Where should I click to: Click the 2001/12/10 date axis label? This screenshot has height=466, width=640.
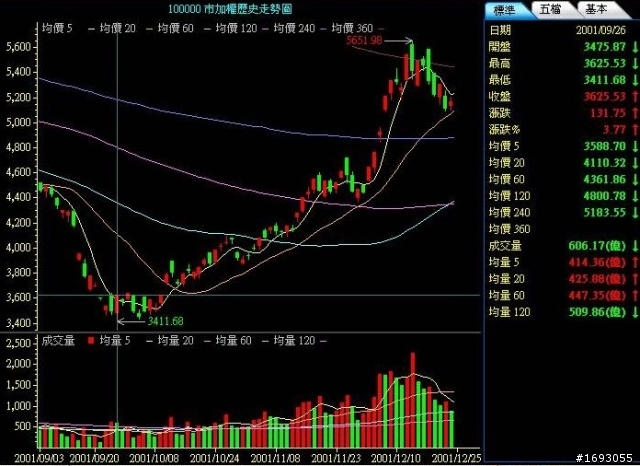coord(396,458)
